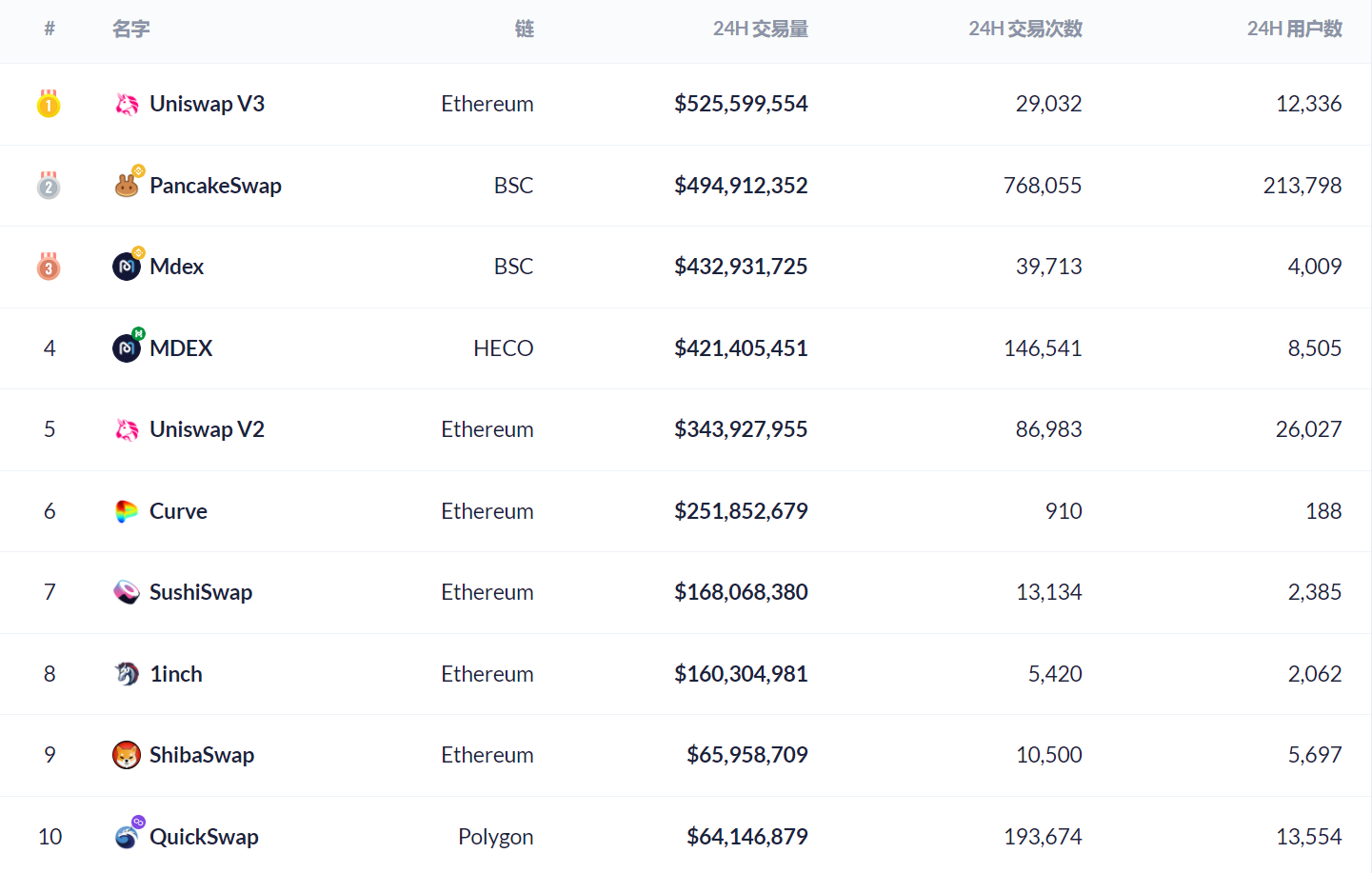The image size is (1372, 873).
Task: Click the bronze third-place medal badge
Action: pos(49,267)
